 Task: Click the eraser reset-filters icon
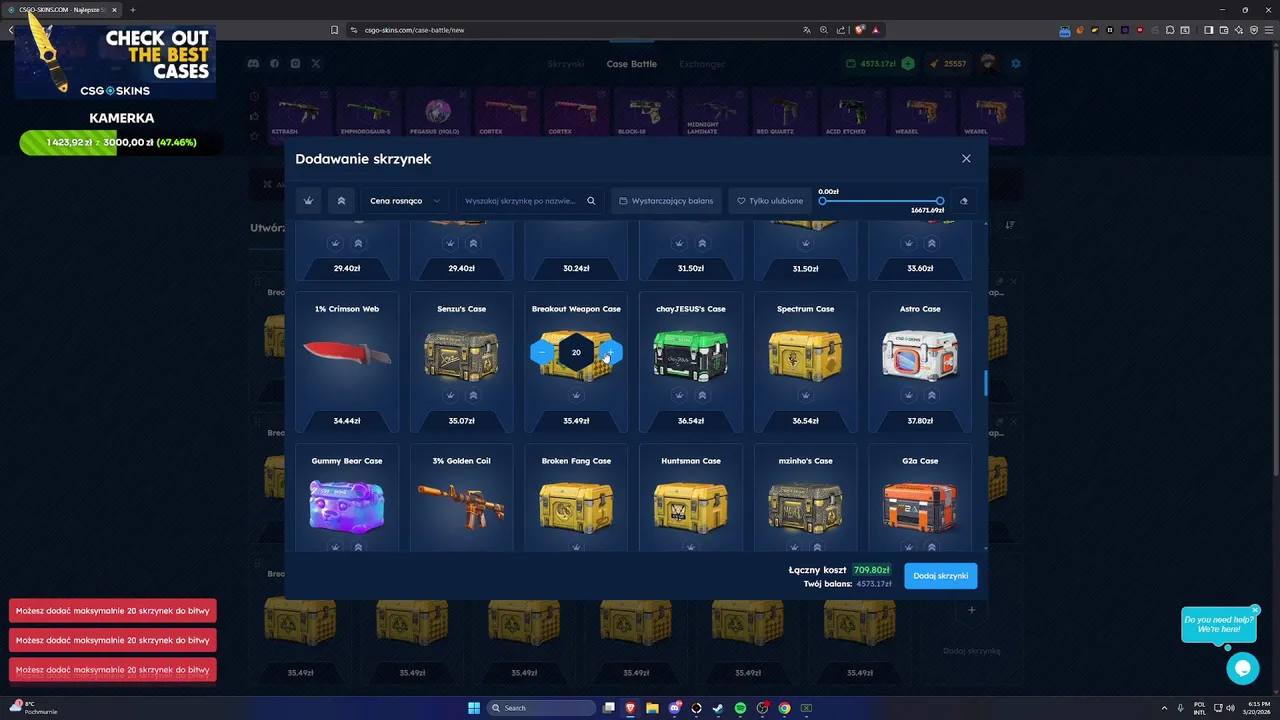964,201
